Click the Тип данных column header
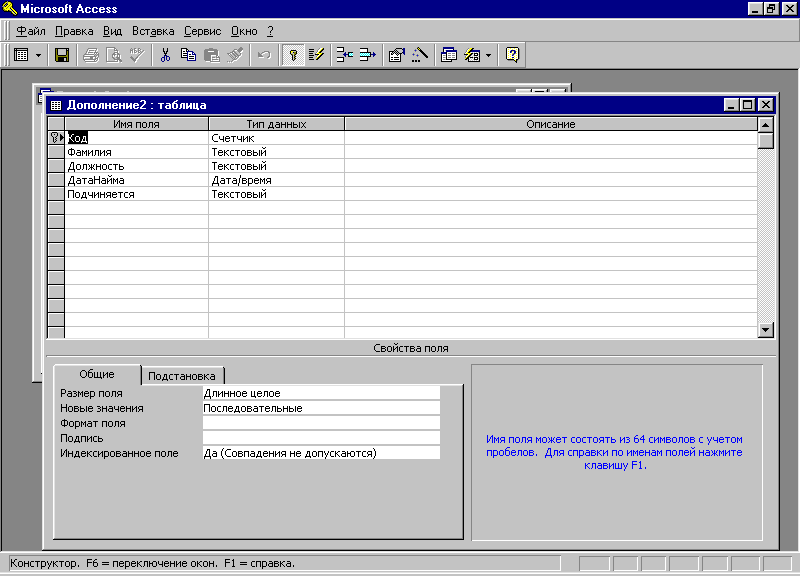This screenshot has height=576, width=800. (277, 124)
